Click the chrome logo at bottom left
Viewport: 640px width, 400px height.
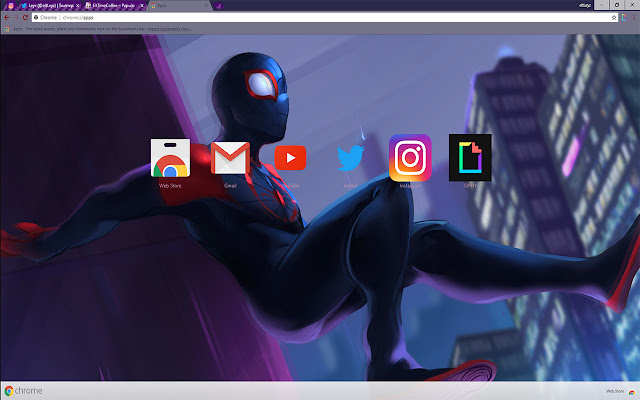23,391
